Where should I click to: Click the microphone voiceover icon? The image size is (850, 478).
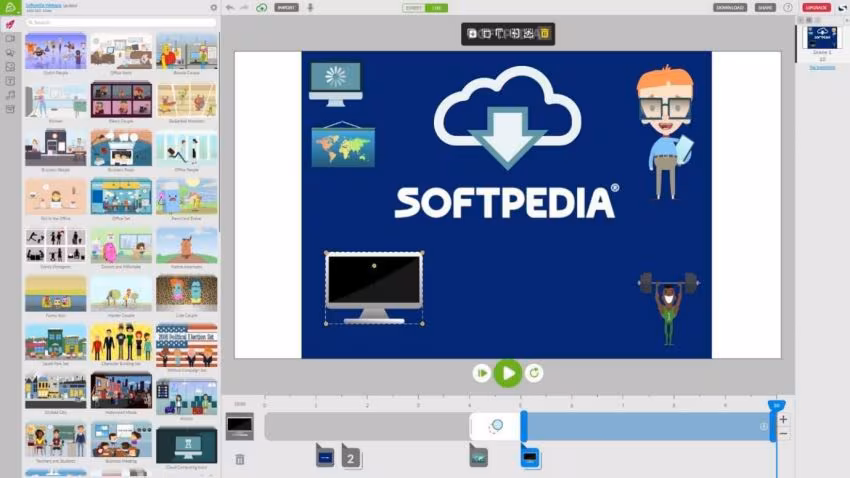(311, 8)
